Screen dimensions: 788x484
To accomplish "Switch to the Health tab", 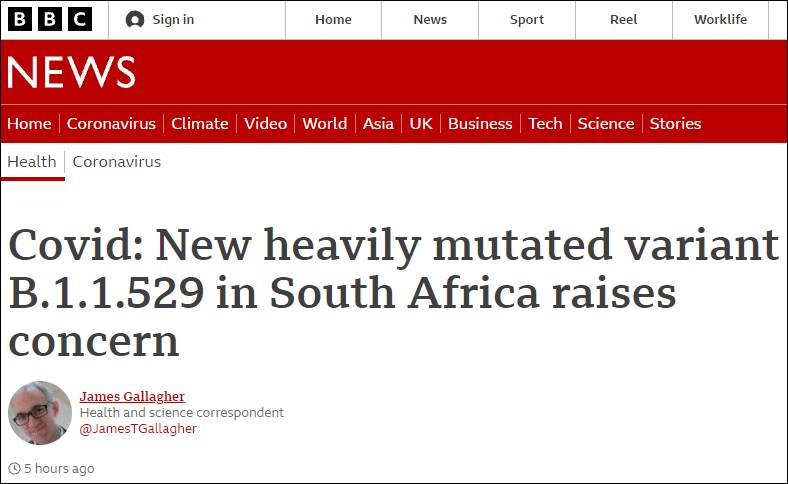I will (x=32, y=162).
